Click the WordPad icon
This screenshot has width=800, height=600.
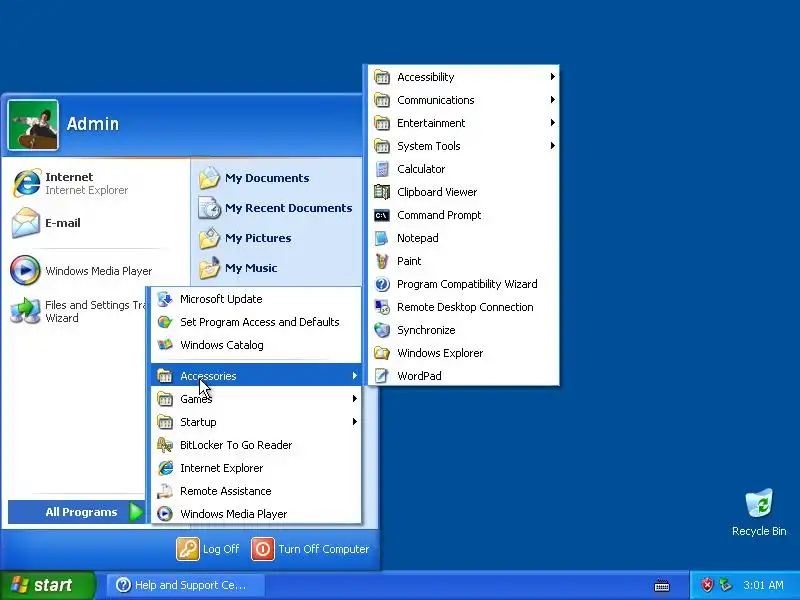[382, 376]
